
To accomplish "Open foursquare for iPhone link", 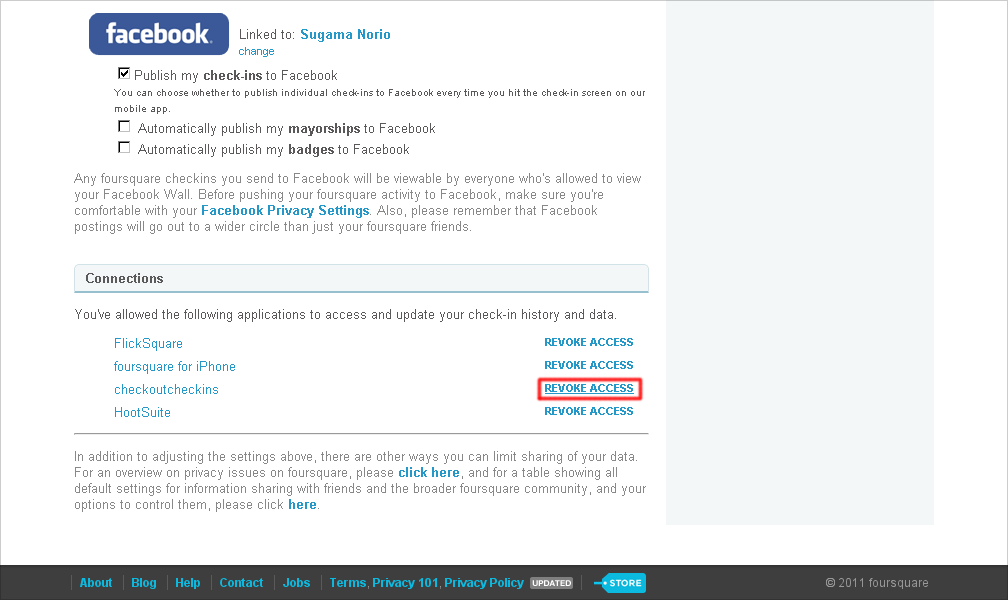I will [x=175, y=367].
